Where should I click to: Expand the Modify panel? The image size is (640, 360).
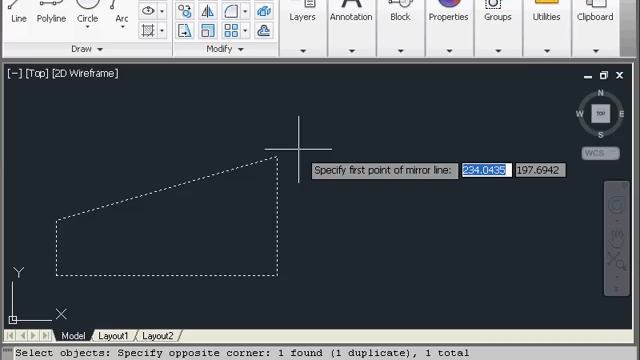pos(225,49)
